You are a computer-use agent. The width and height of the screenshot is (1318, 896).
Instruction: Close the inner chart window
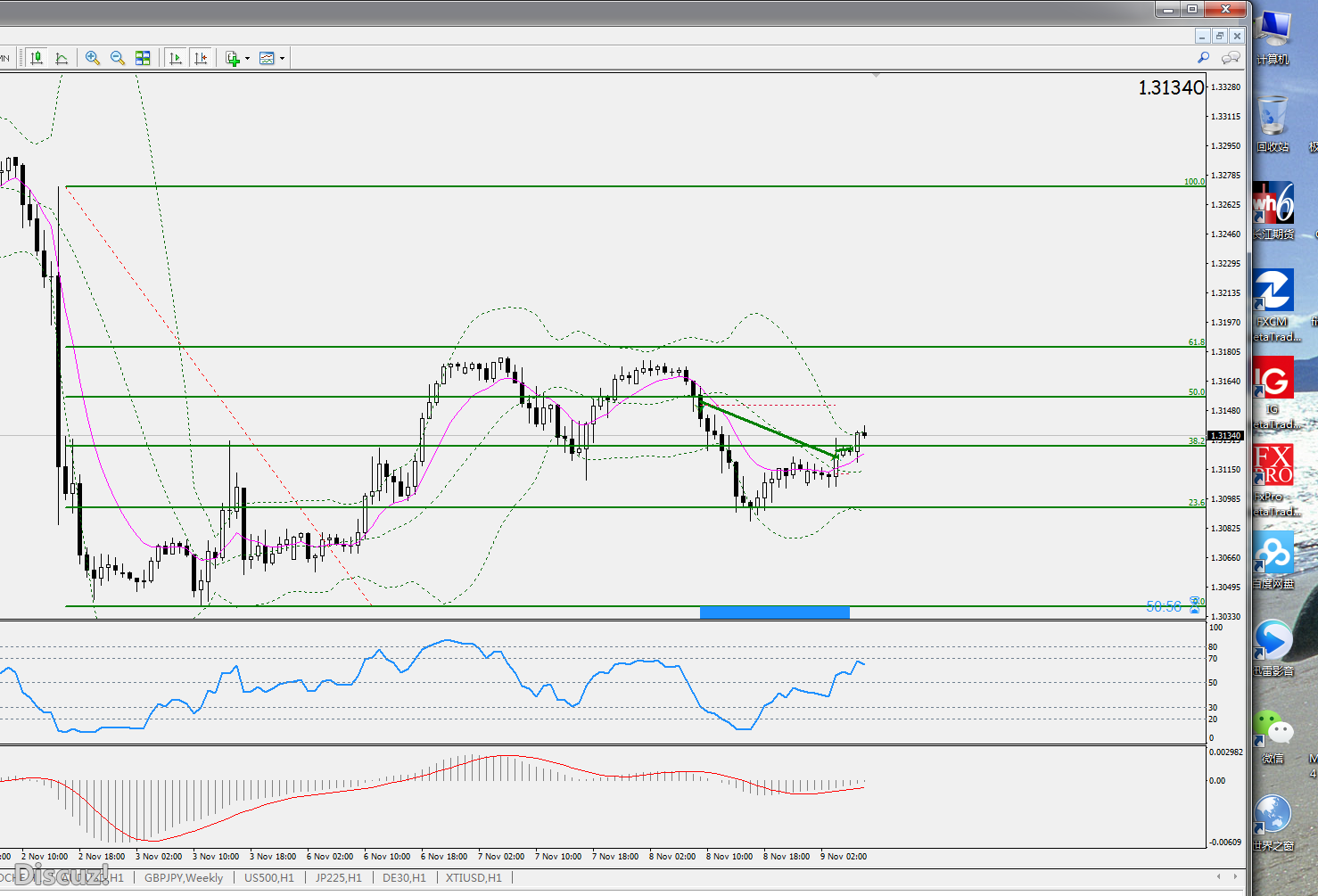pos(1237,36)
